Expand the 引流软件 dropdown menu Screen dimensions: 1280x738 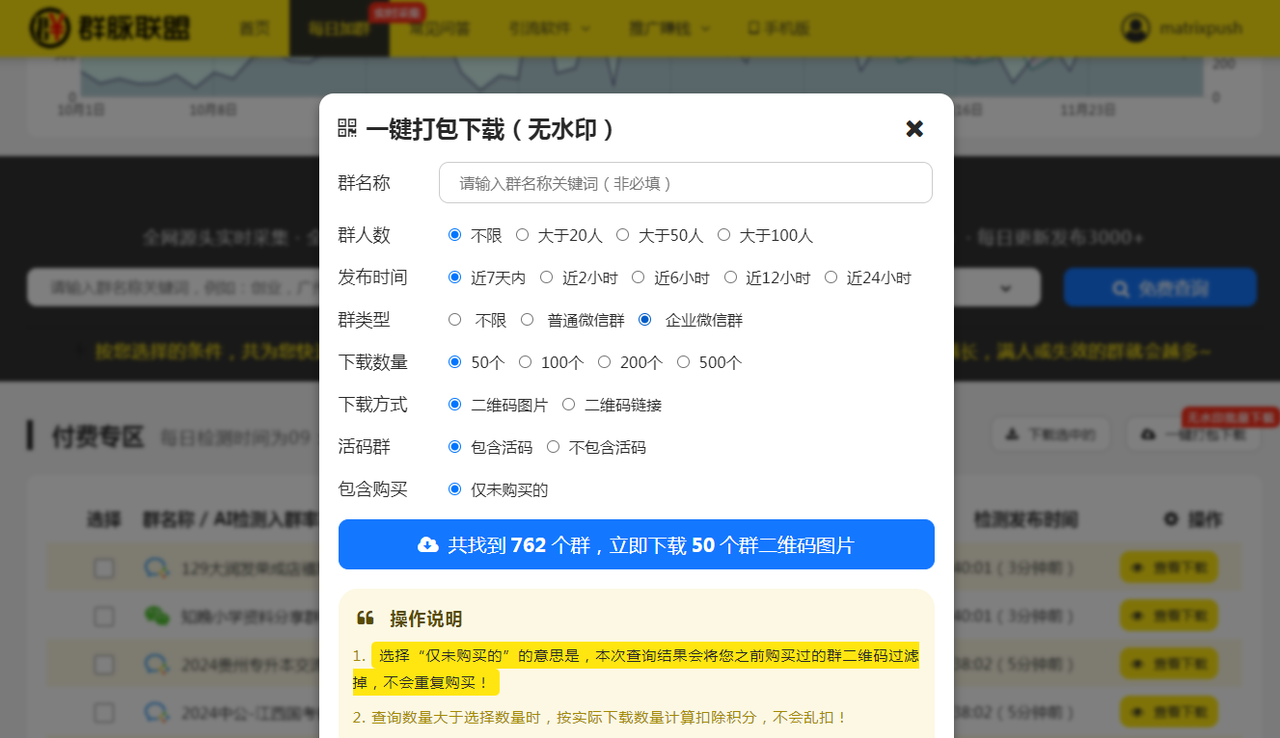pos(550,28)
